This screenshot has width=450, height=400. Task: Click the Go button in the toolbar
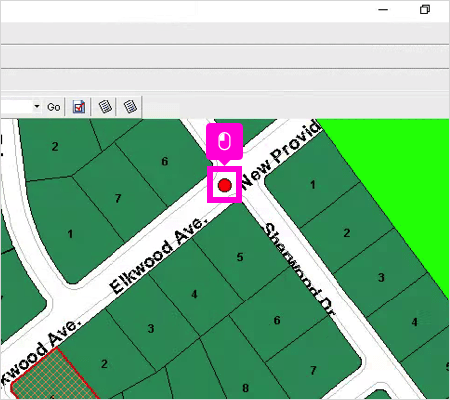tap(54, 107)
